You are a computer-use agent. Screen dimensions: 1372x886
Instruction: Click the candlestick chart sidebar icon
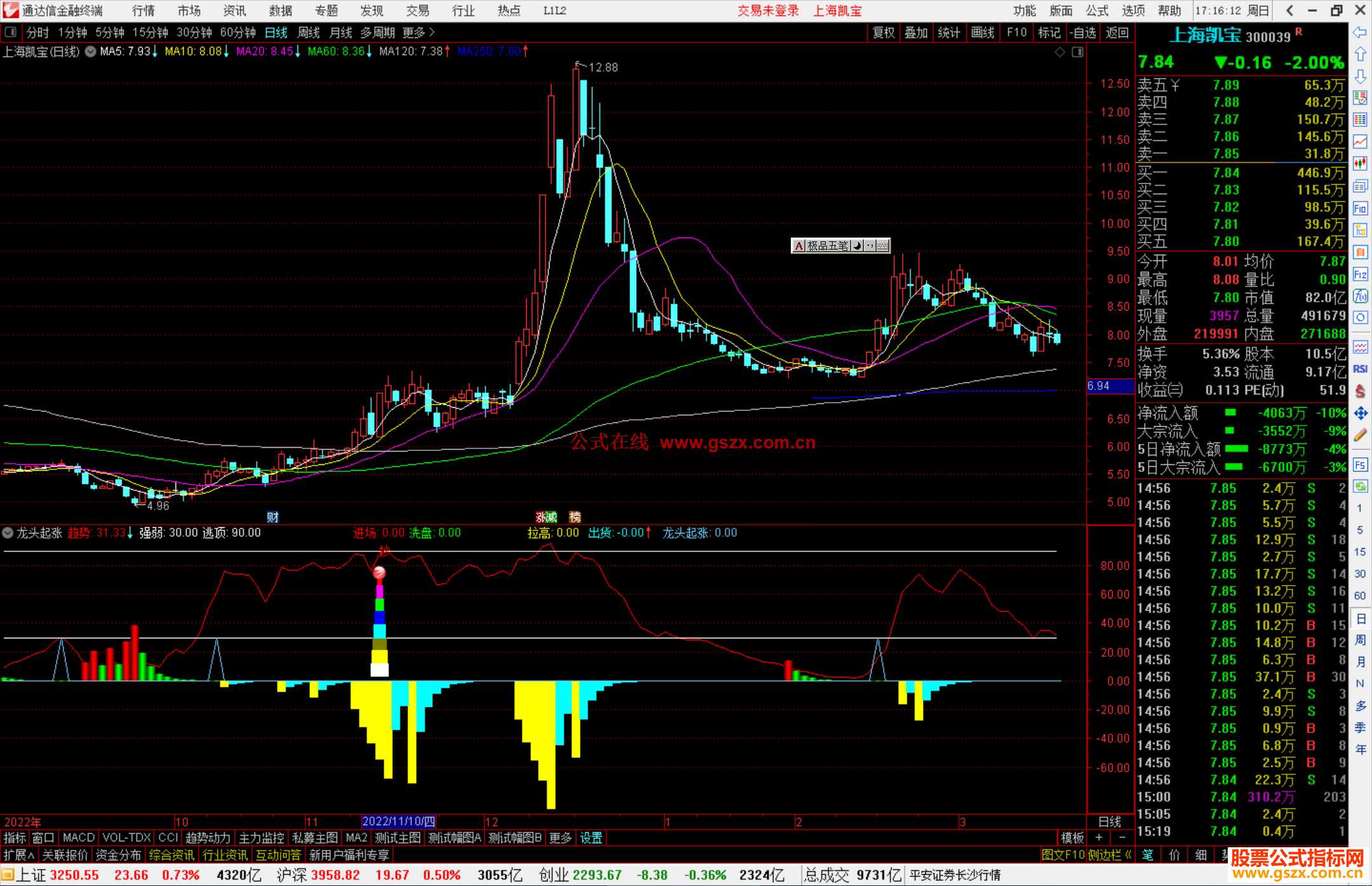[x=1360, y=164]
